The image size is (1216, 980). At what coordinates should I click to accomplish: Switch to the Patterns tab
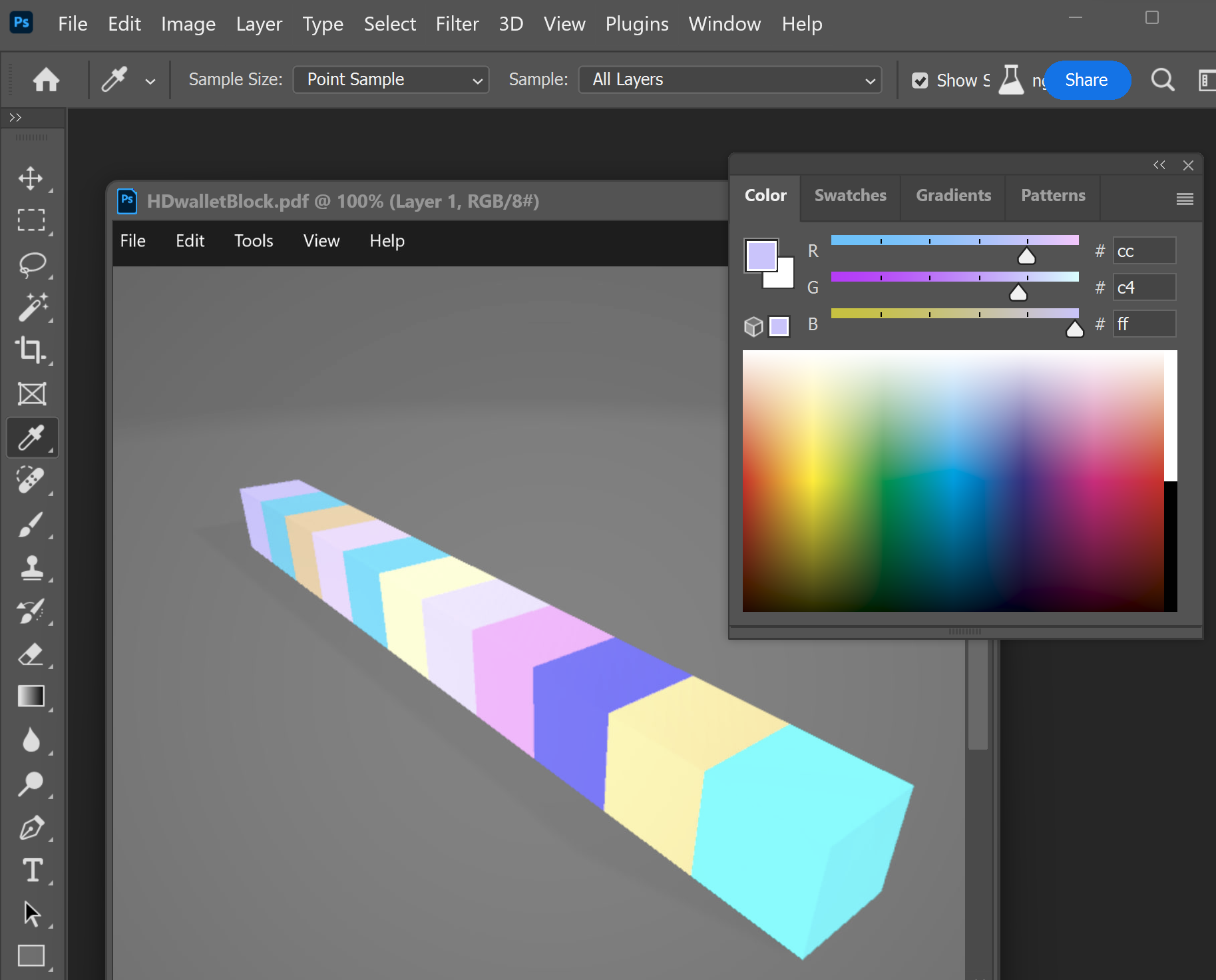1053,196
